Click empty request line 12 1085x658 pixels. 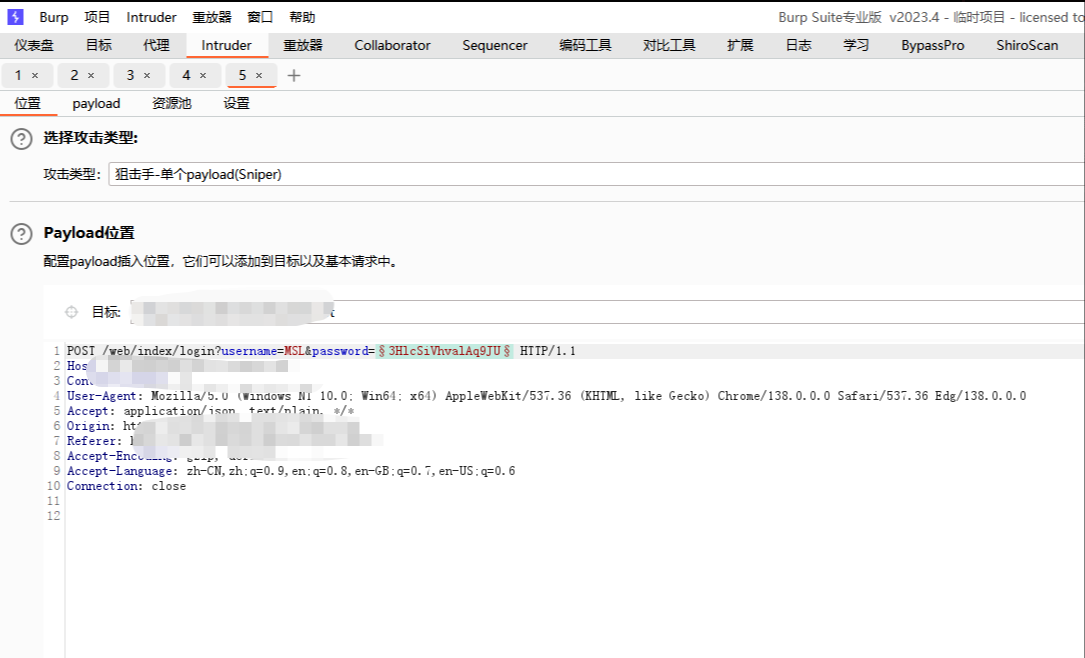click(x=574, y=516)
